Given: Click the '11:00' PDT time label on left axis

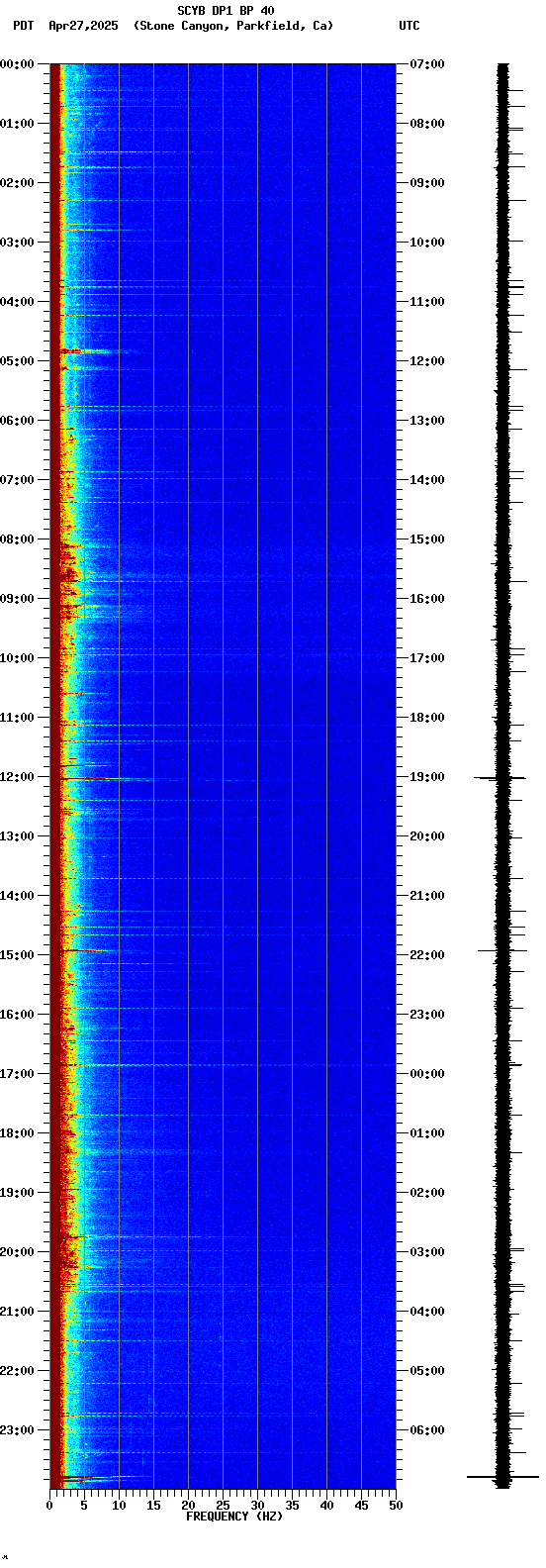Looking at the screenshot, I should (x=17, y=718).
